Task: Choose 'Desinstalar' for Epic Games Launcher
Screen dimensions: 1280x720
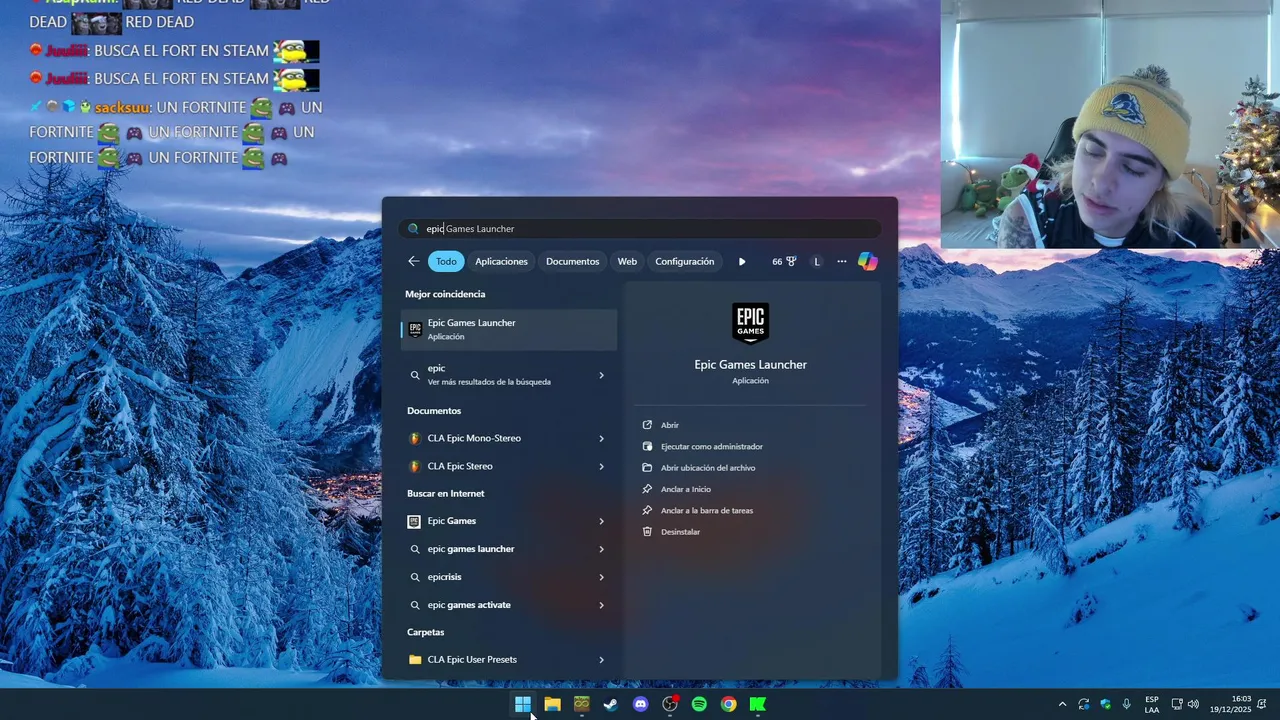Action: coord(680,532)
